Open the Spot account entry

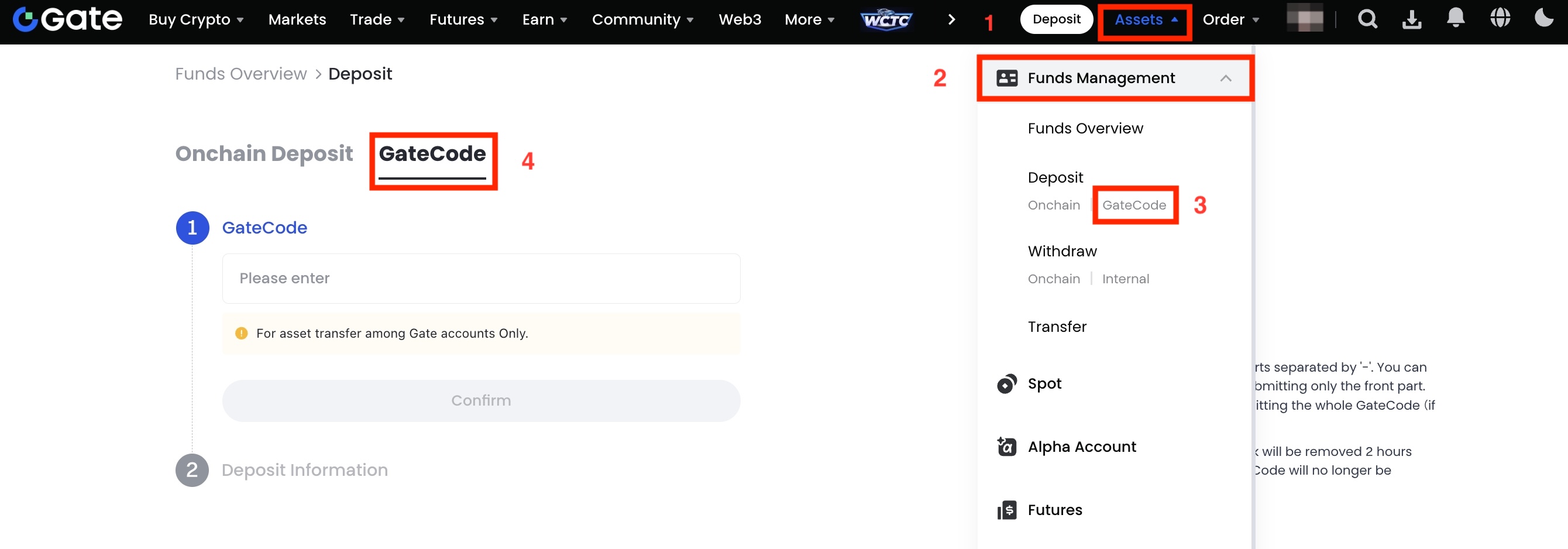1044,383
